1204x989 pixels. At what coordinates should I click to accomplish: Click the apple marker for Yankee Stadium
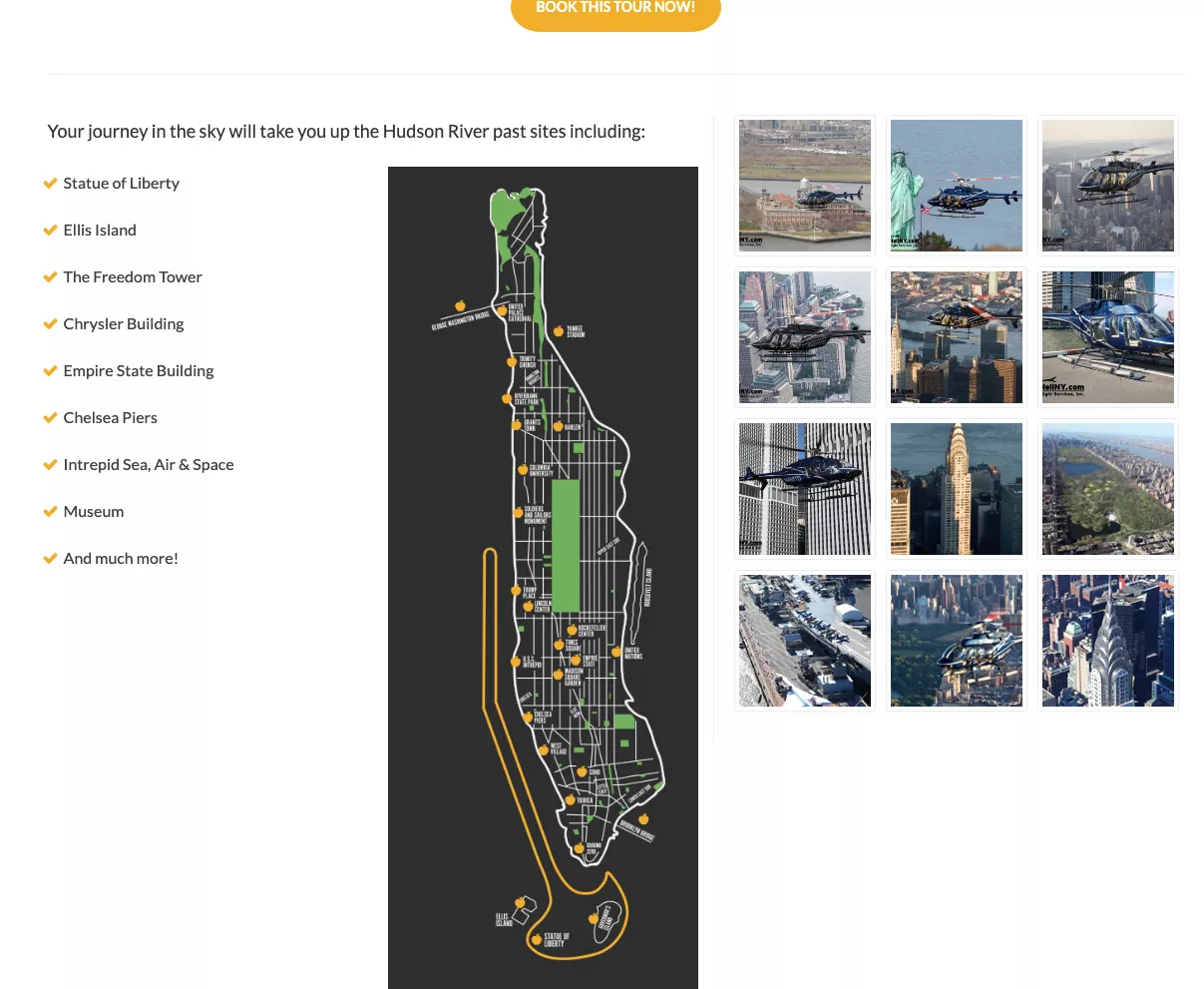(x=559, y=330)
